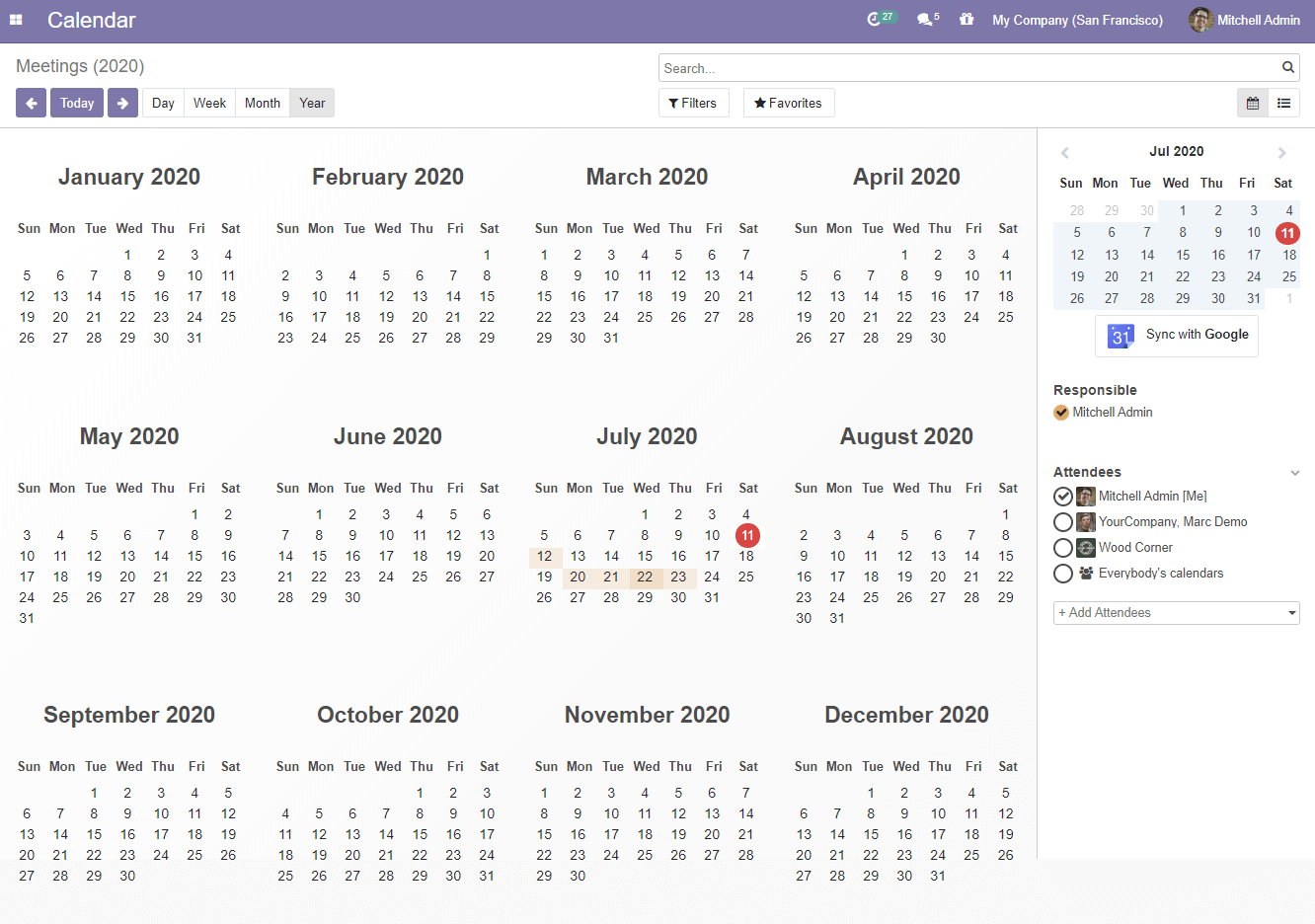The height and width of the screenshot is (924, 1315).
Task: Click the Meetings (2020) breadcrumb title
Action: [x=80, y=66]
